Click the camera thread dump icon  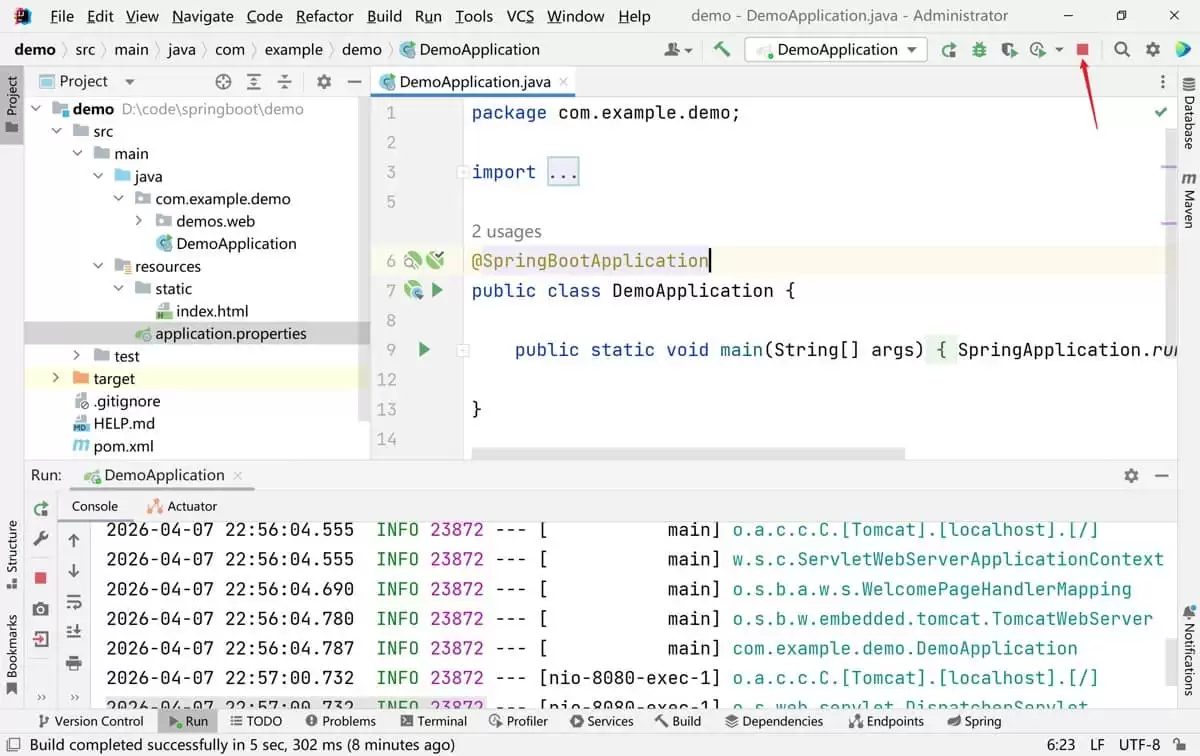pos(41,608)
